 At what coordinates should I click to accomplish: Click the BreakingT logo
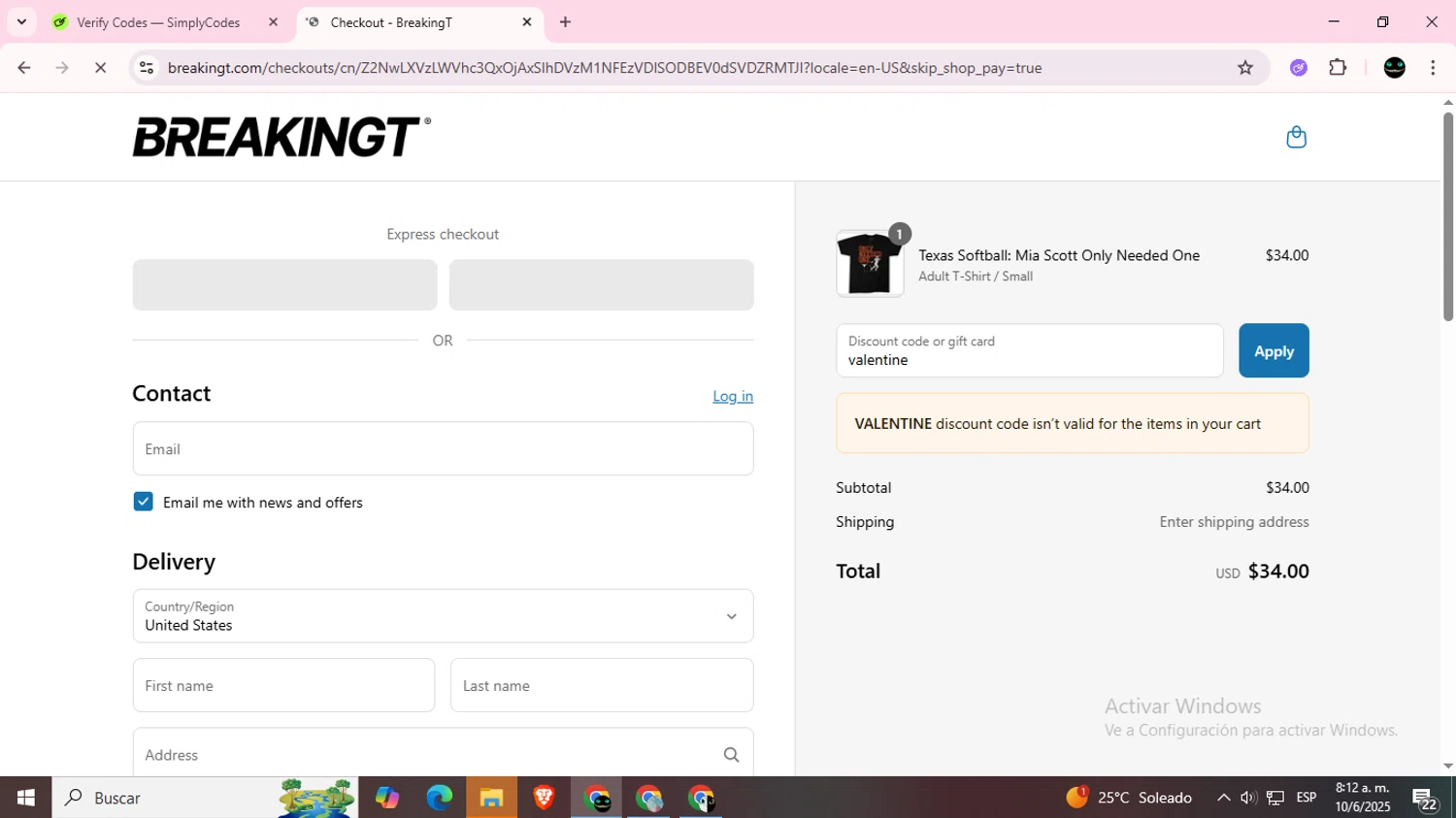[281, 137]
